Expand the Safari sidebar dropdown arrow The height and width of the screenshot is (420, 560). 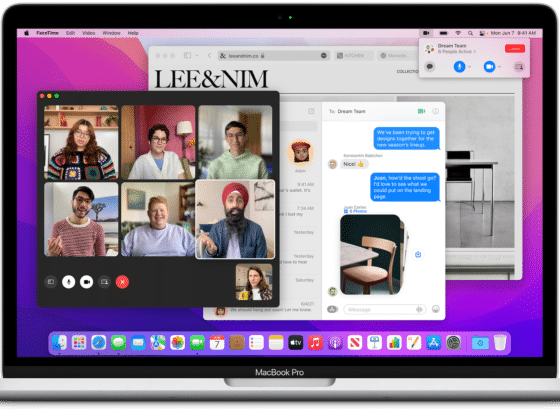[x=197, y=56]
